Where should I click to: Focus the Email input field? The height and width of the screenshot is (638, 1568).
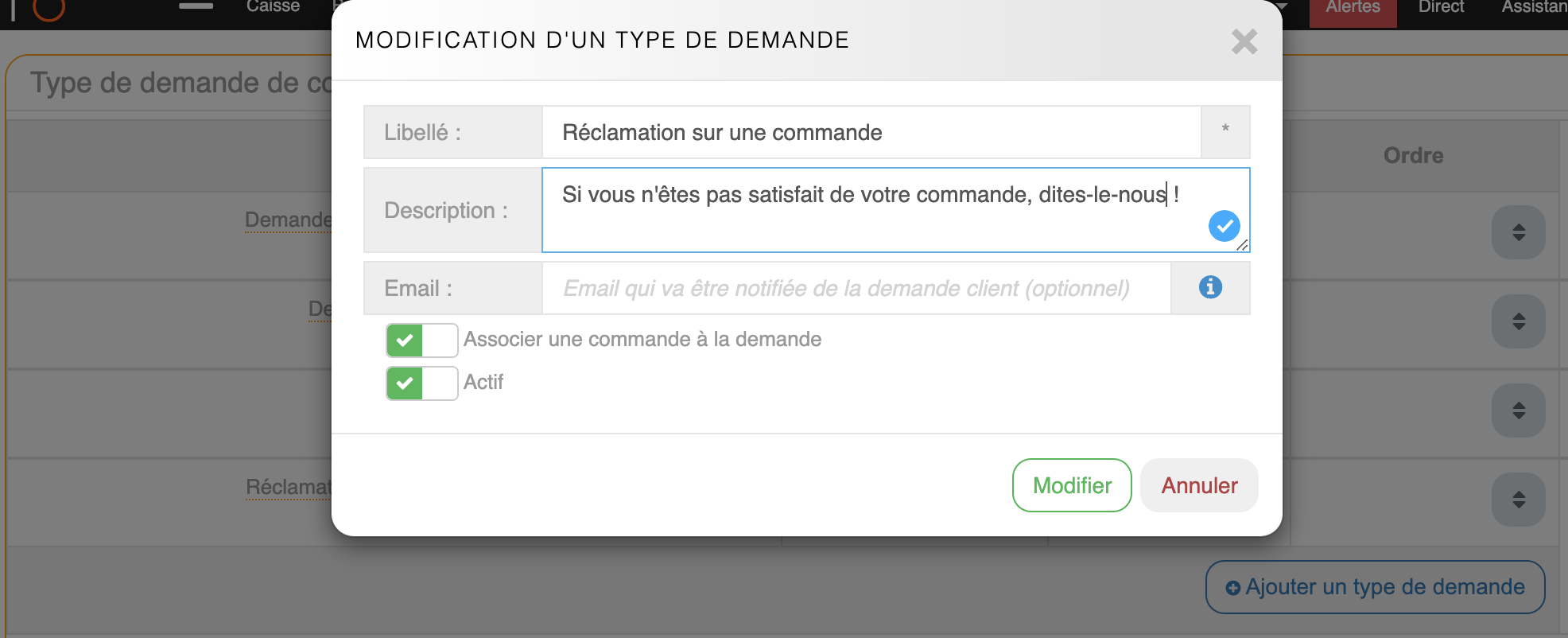pos(856,288)
